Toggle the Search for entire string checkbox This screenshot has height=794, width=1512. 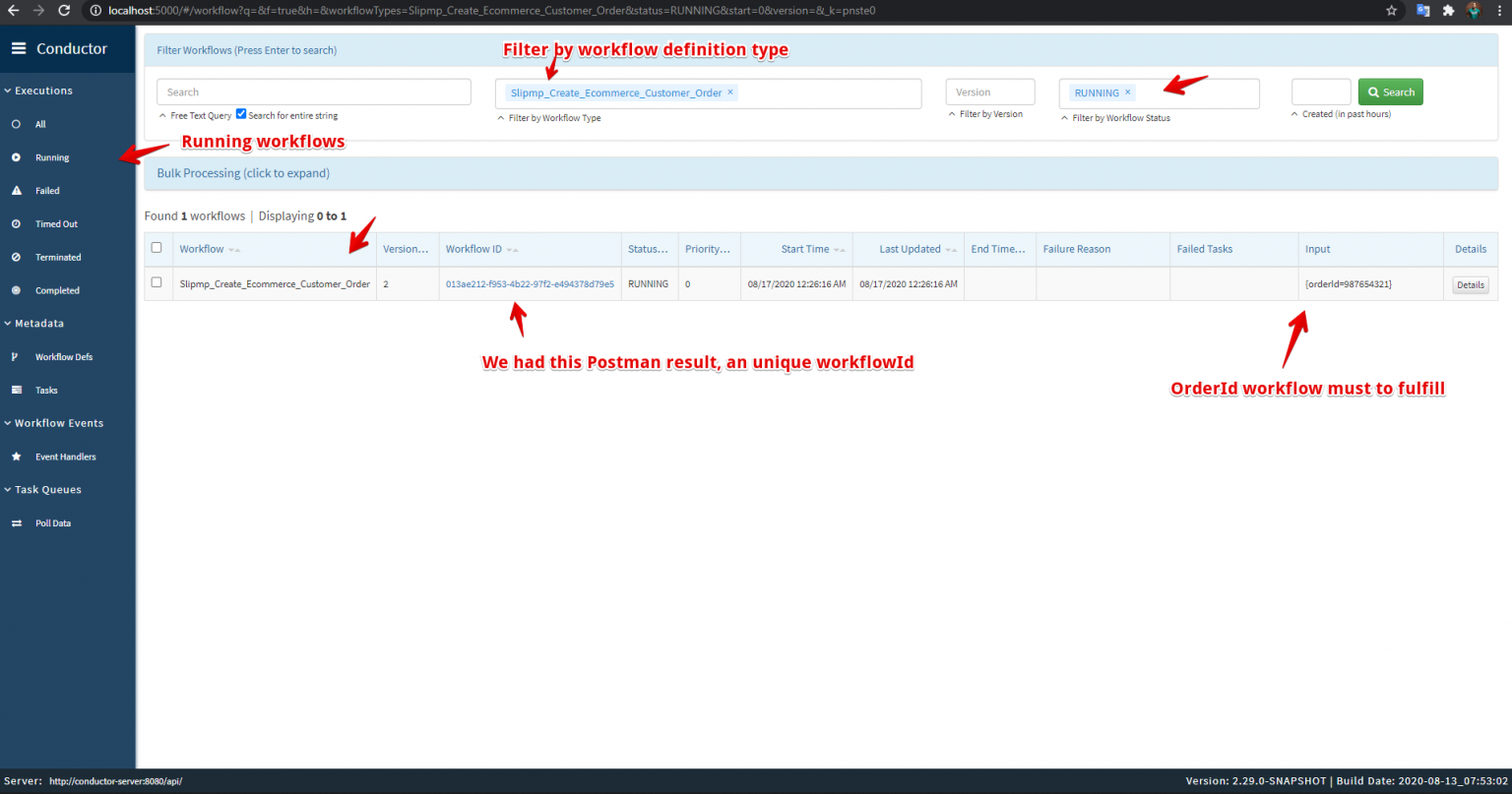point(241,114)
